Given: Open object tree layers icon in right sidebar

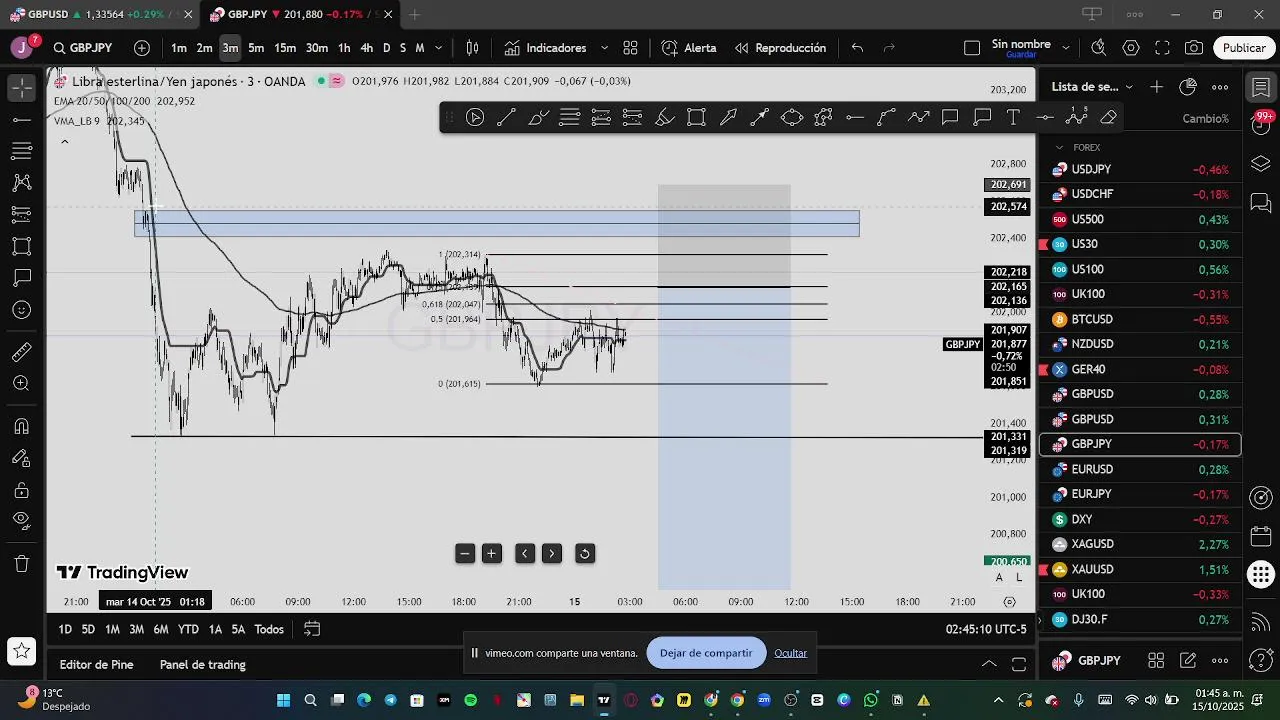Looking at the screenshot, I should click(1261, 163).
